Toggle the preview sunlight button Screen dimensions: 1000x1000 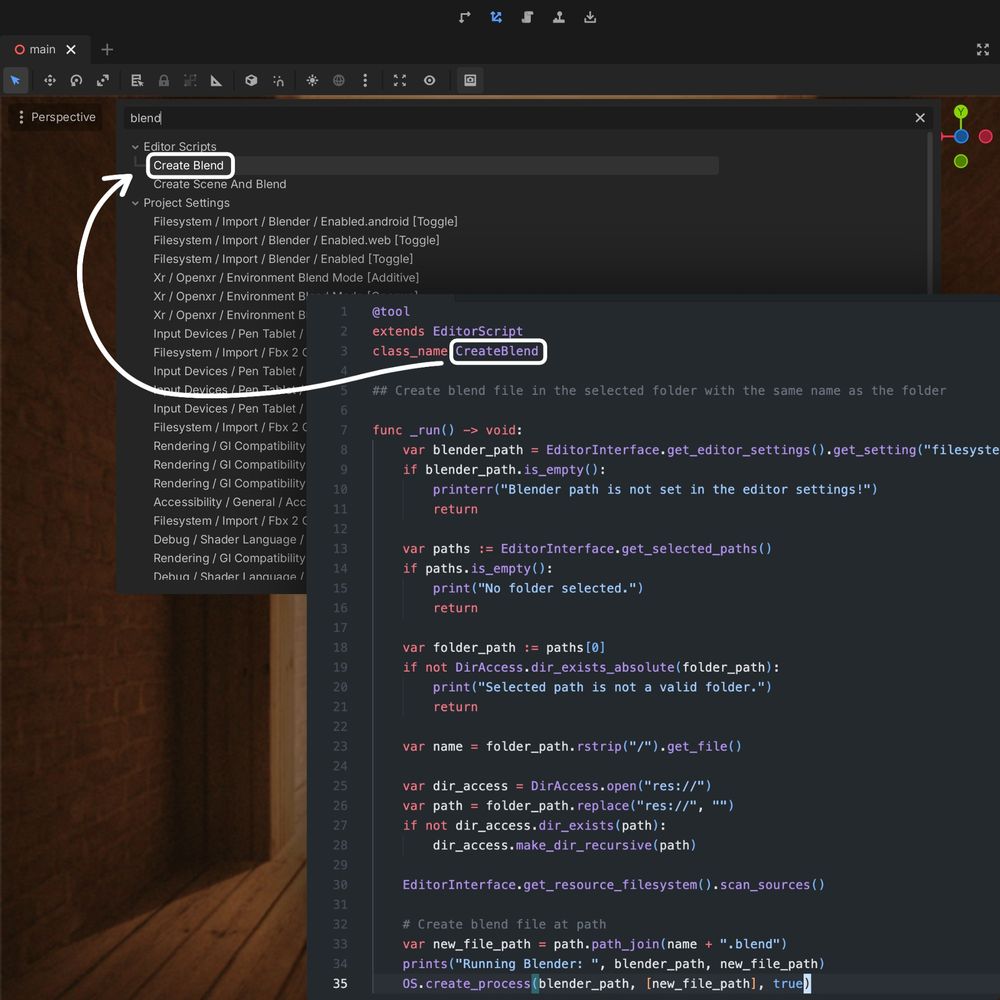(x=312, y=80)
